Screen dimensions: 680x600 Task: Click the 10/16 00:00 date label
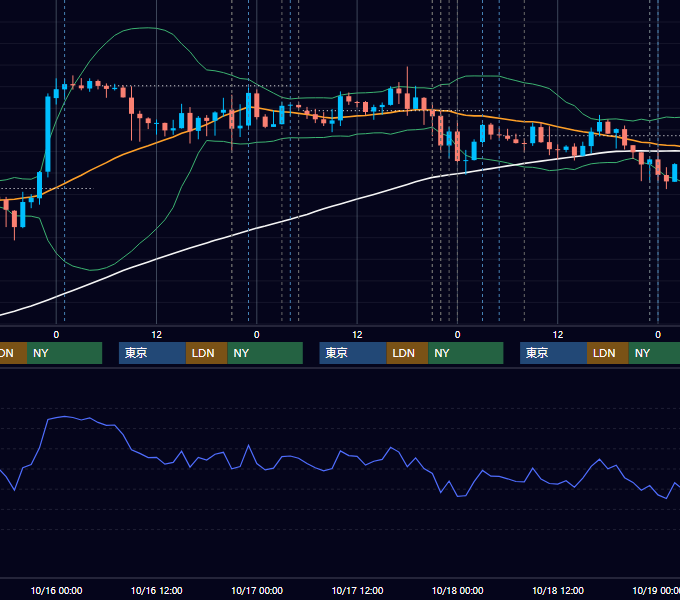coord(56,590)
